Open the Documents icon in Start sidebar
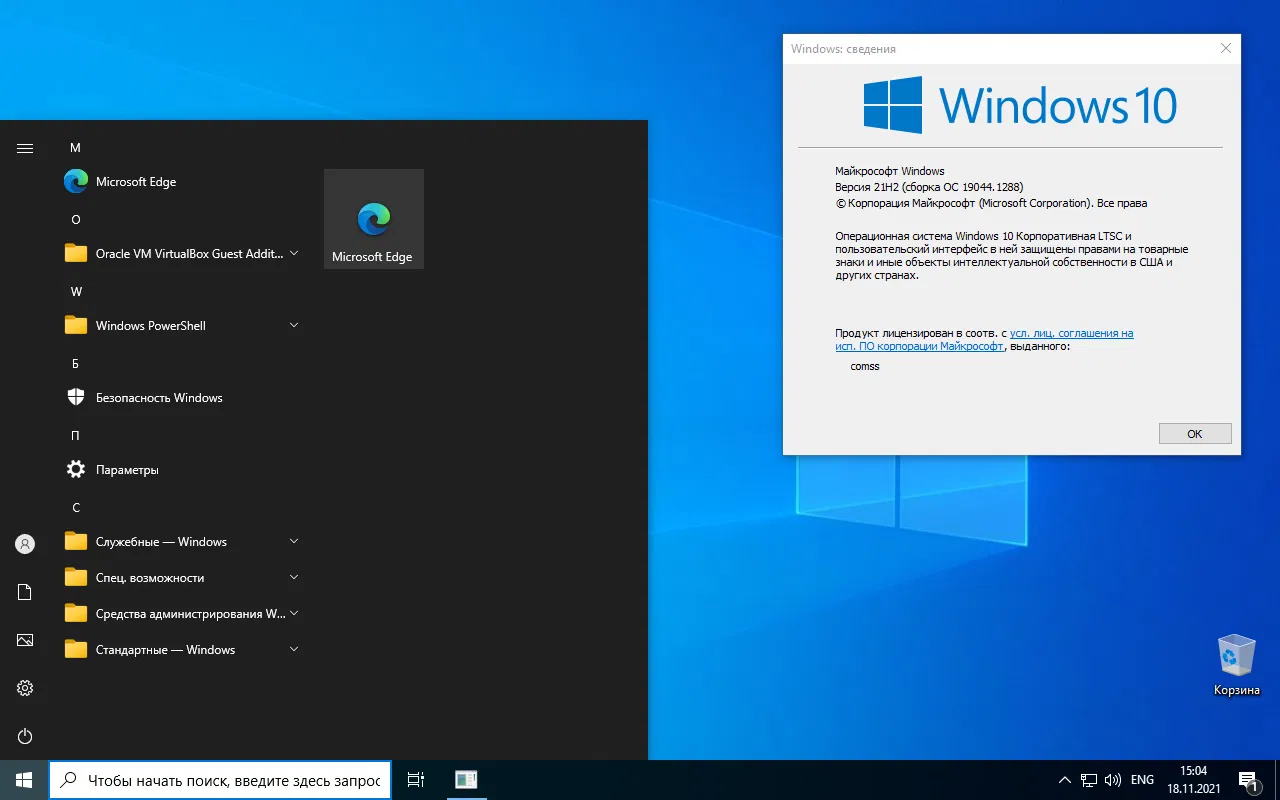1280x800 pixels. tap(25, 592)
